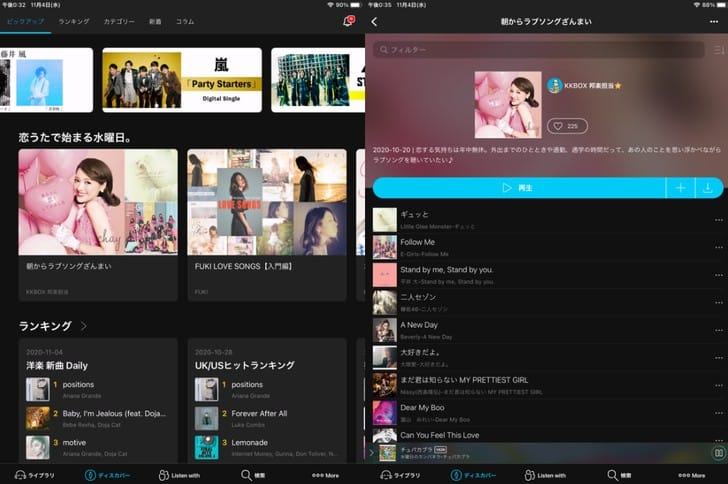Open the list sort icon beside filter
This screenshot has height=484, width=728.
(718, 49)
